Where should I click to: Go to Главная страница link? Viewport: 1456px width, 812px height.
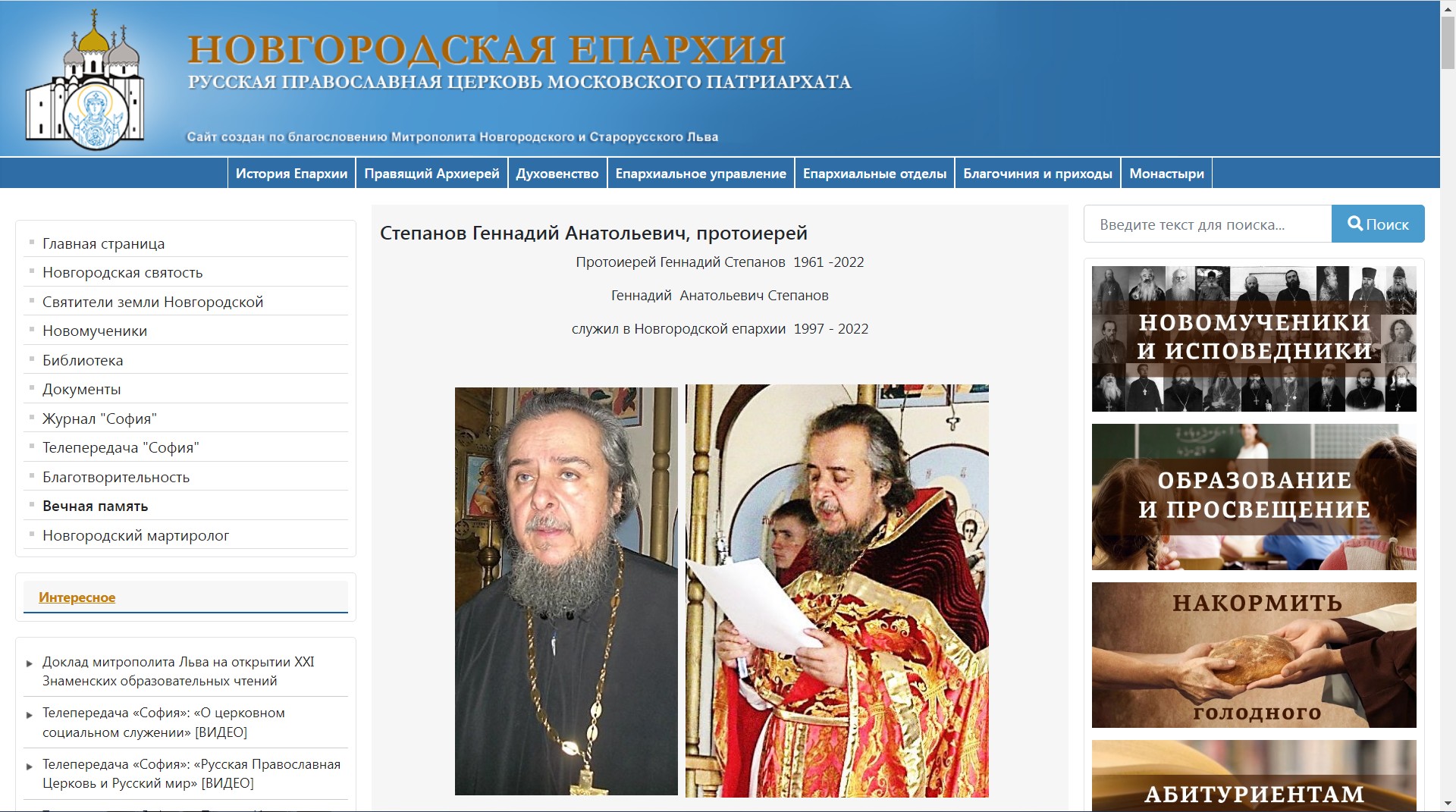pyautogui.click(x=103, y=243)
